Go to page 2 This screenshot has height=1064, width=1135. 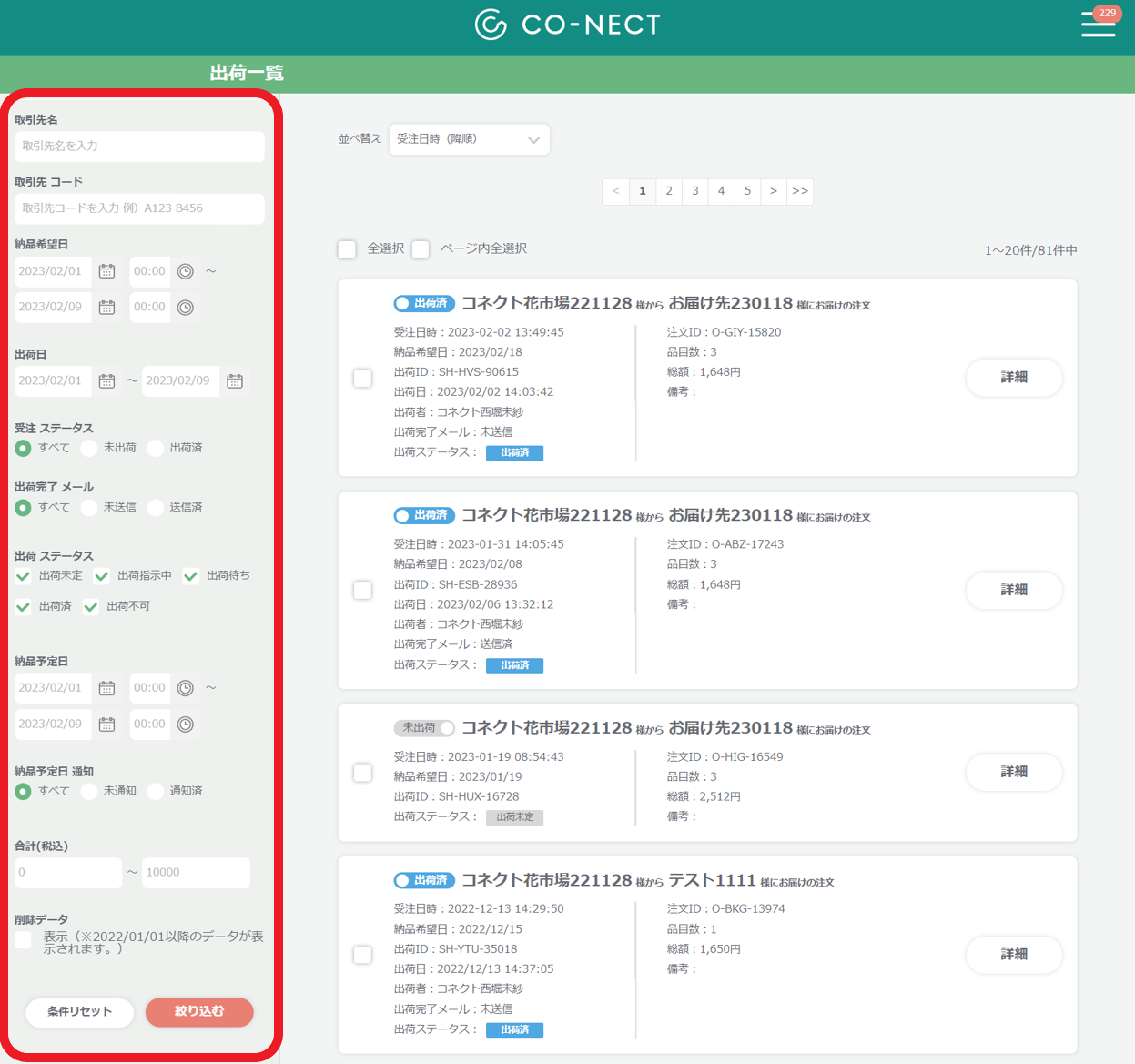669,191
